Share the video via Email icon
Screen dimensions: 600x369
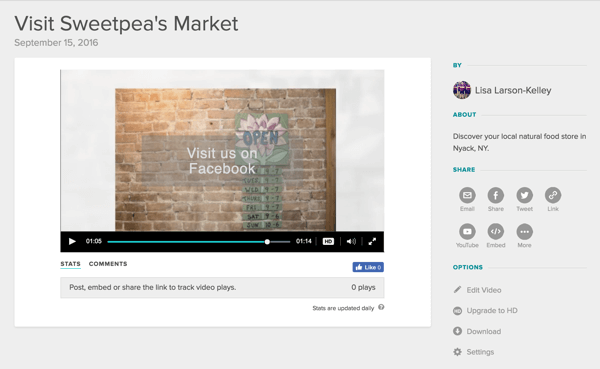pos(467,195)
